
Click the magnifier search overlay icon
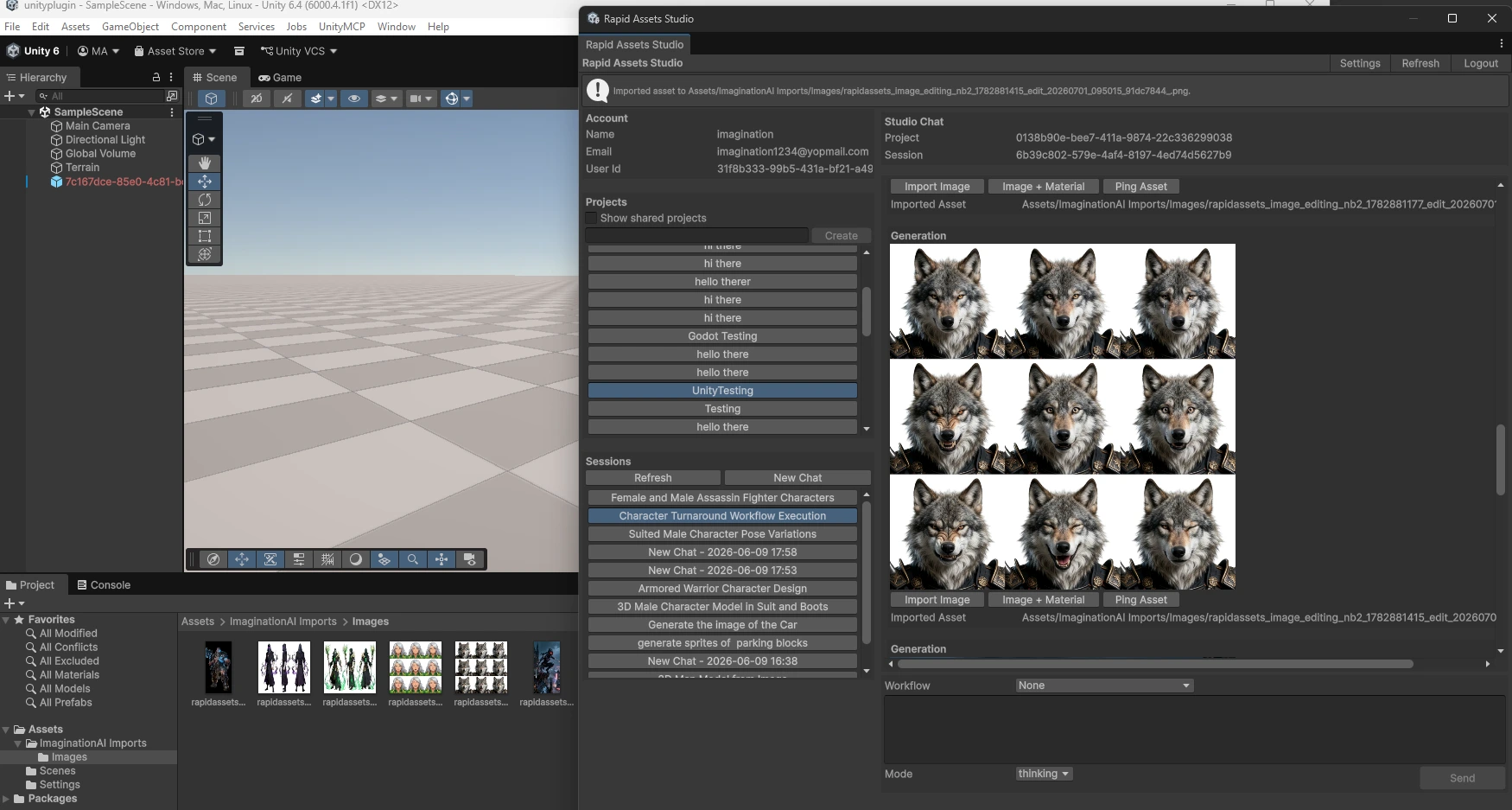413,559
